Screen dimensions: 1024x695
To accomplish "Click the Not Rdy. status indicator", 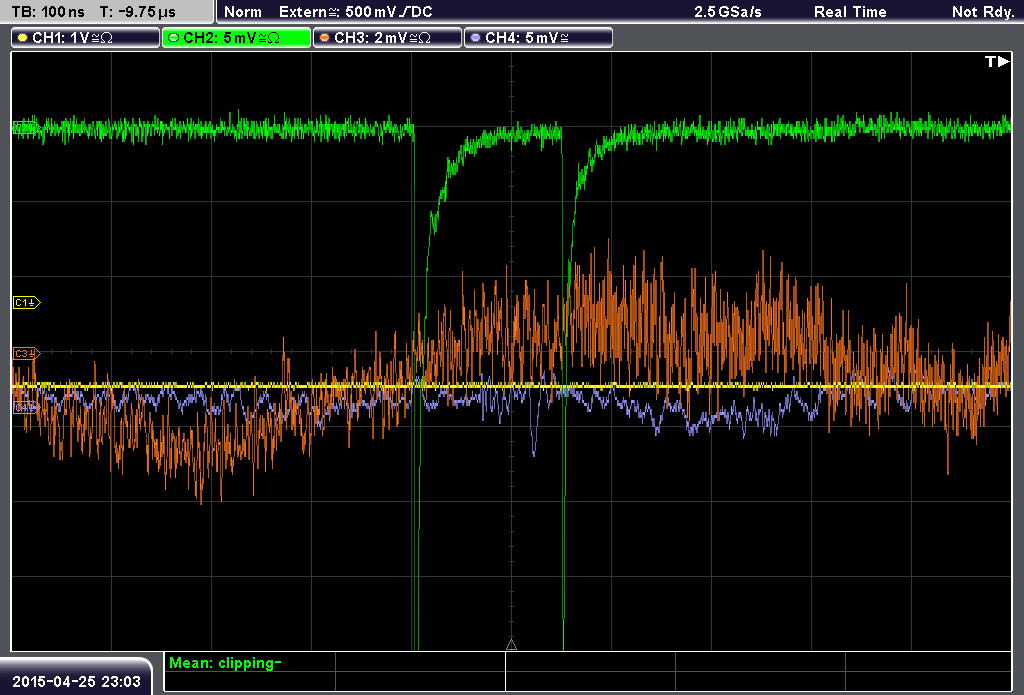I will pos(983,12).
